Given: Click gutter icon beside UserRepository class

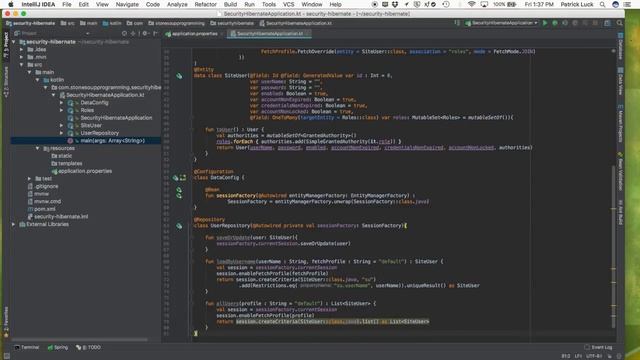Looking at the screenshot, I should (x=179, y=226).
